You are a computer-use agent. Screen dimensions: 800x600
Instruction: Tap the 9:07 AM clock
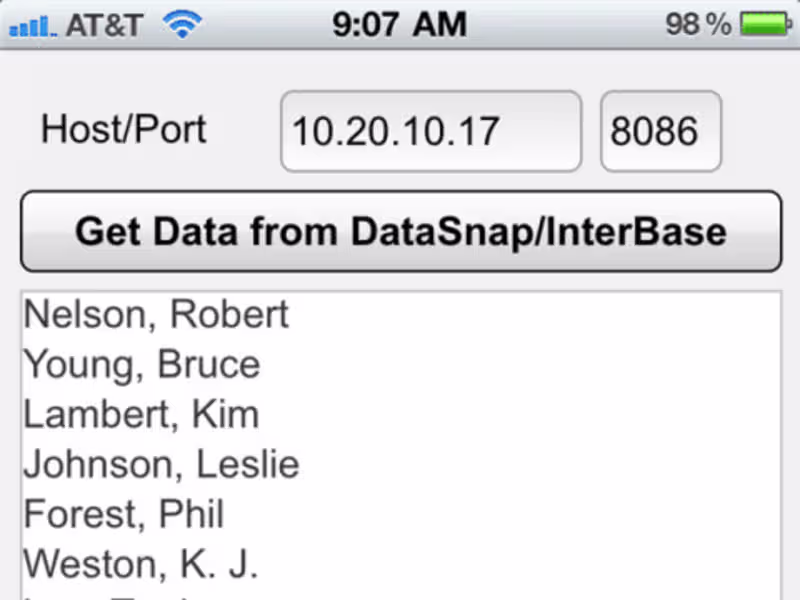[x=399, y=24]
